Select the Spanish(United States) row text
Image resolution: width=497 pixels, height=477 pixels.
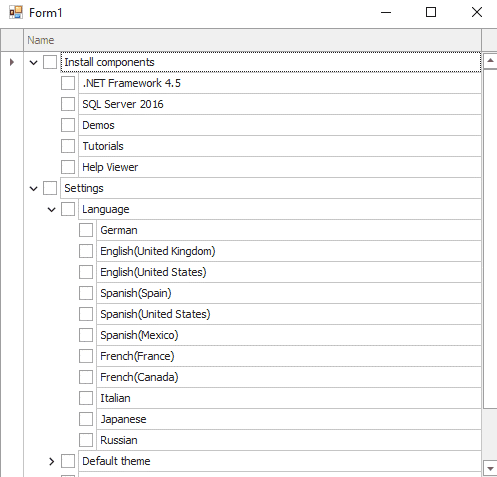click(155, 314)
